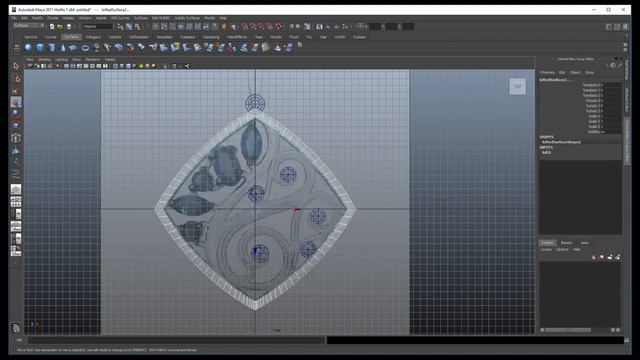This screenshot has width=640, height=360.
Task: Open the Create menu
Action: [52, 18]
